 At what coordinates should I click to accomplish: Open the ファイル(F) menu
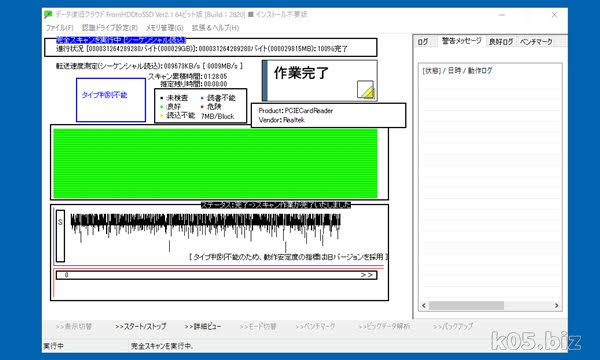point(59,28)
